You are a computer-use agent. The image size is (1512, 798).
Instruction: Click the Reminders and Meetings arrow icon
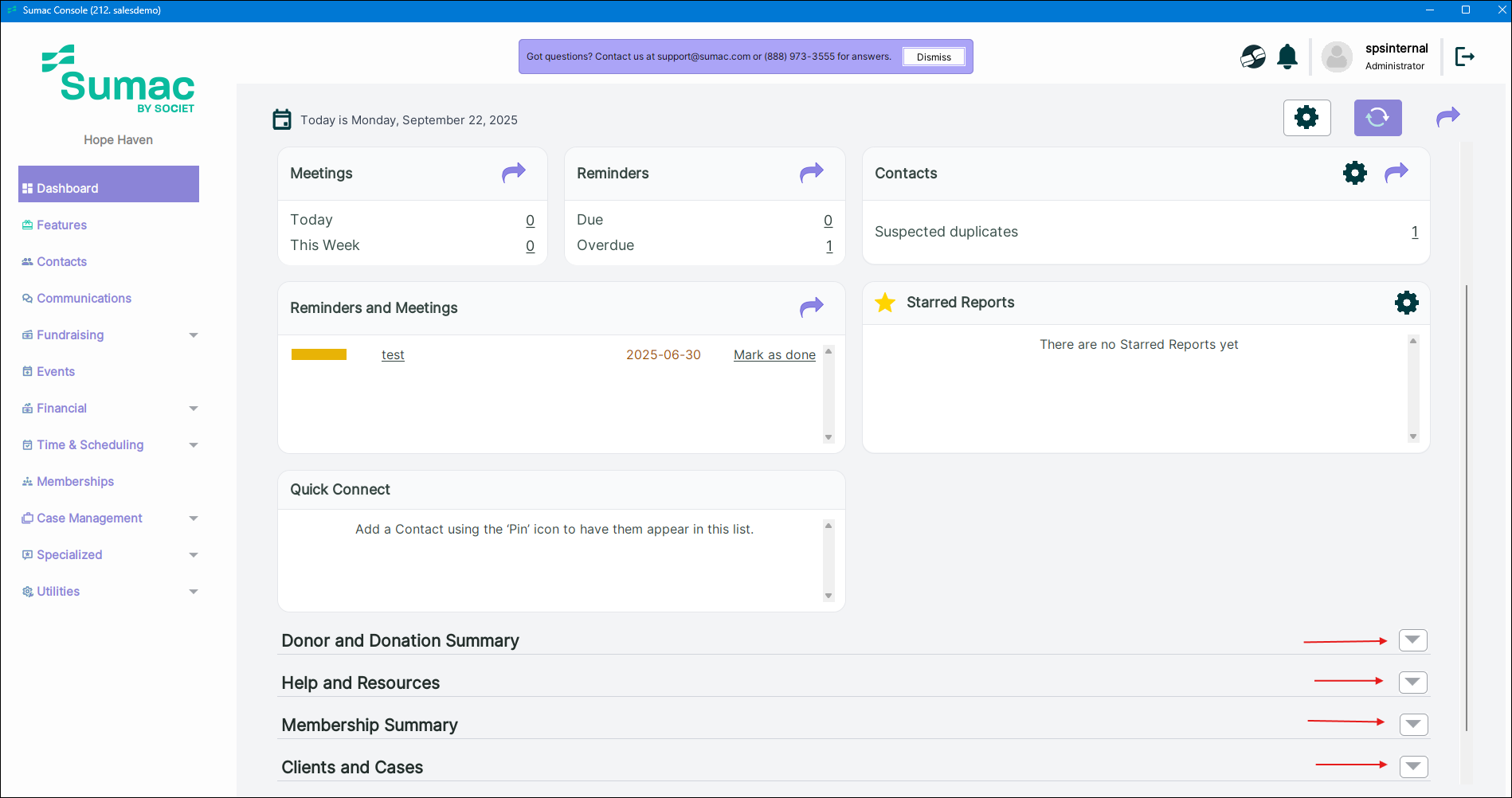[811, 307]
